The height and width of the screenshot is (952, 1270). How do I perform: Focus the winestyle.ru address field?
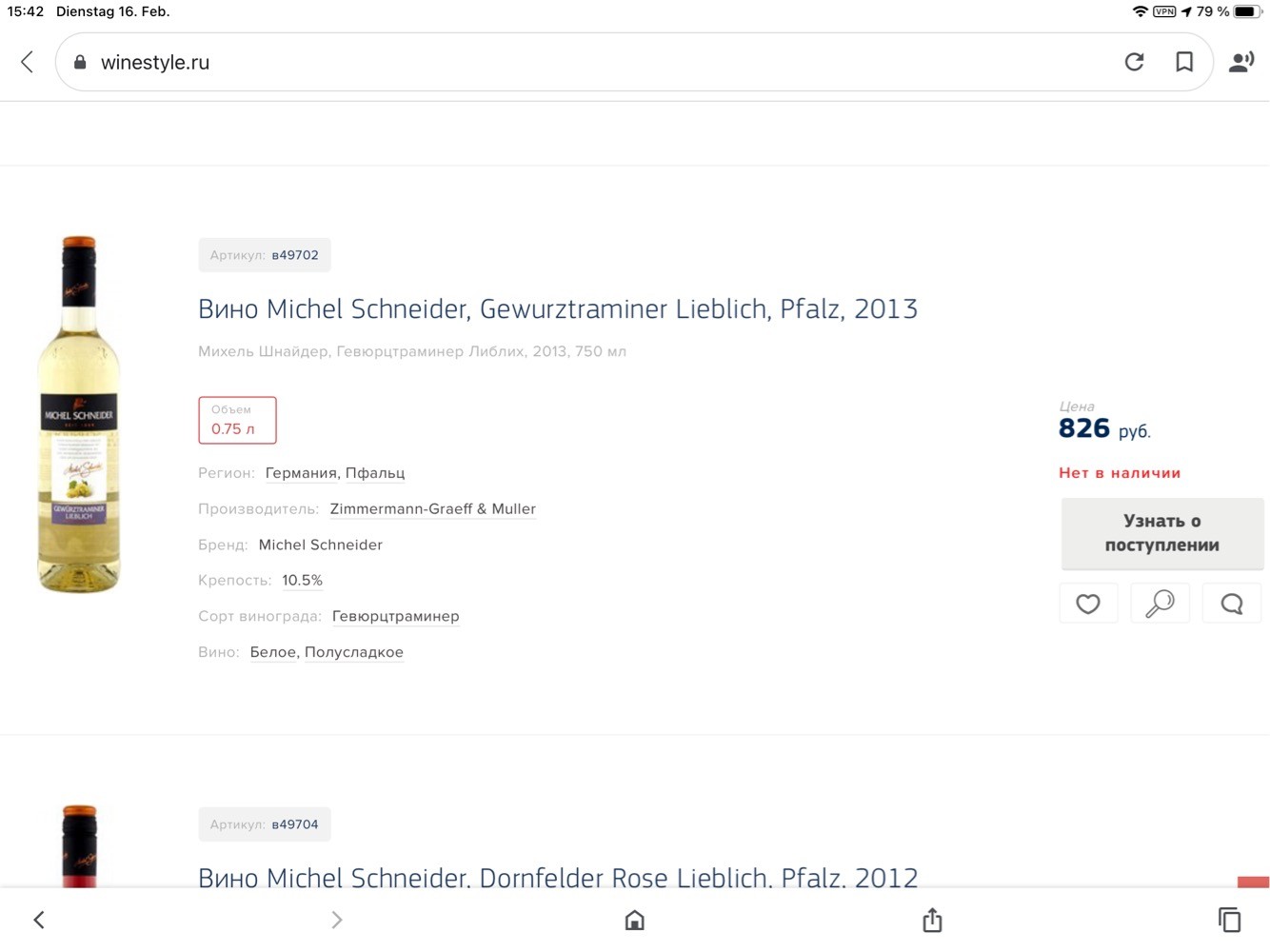pos(590,62)
